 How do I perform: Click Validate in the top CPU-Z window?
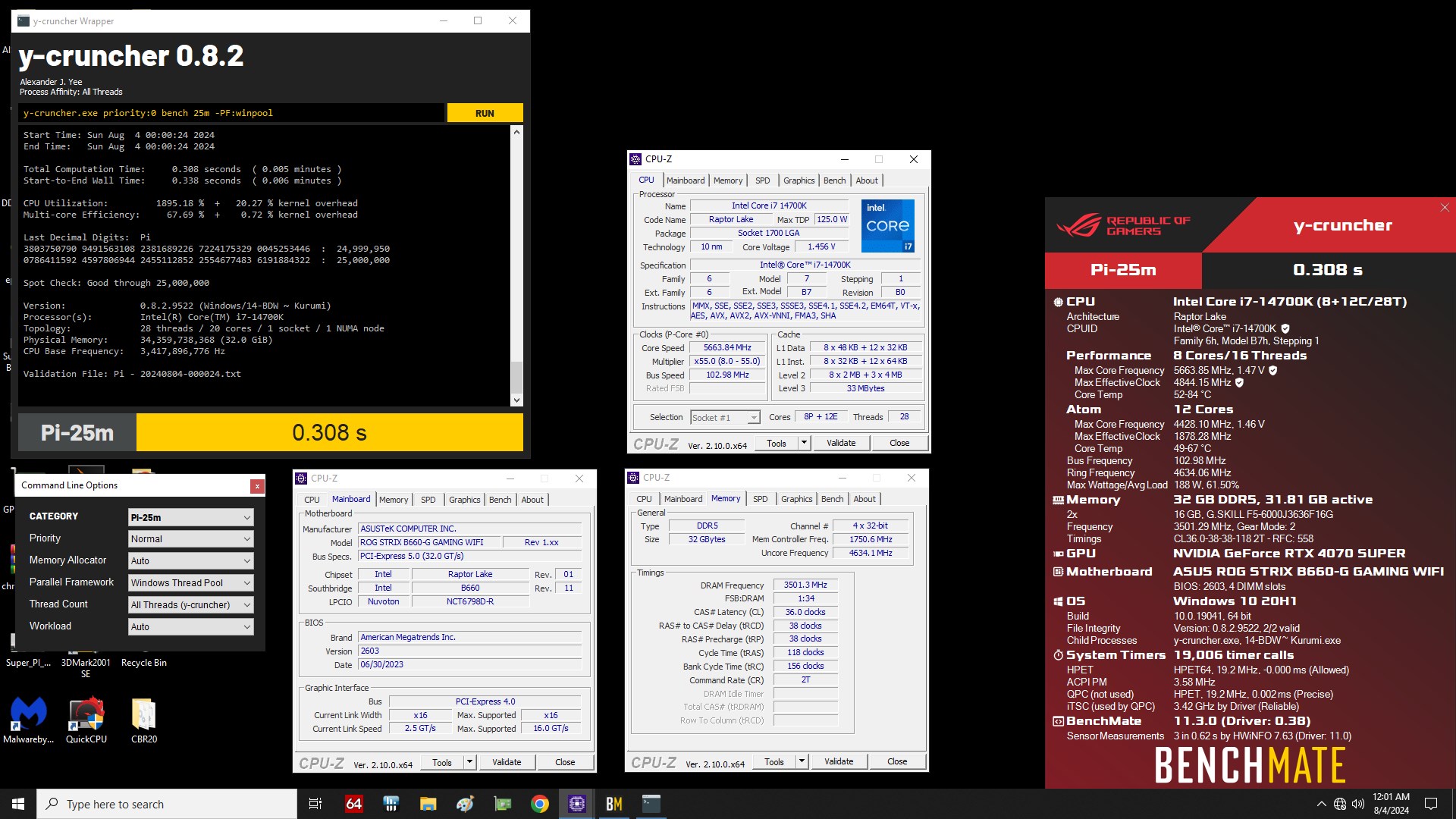pyautogui.click(x=841, y=444)
